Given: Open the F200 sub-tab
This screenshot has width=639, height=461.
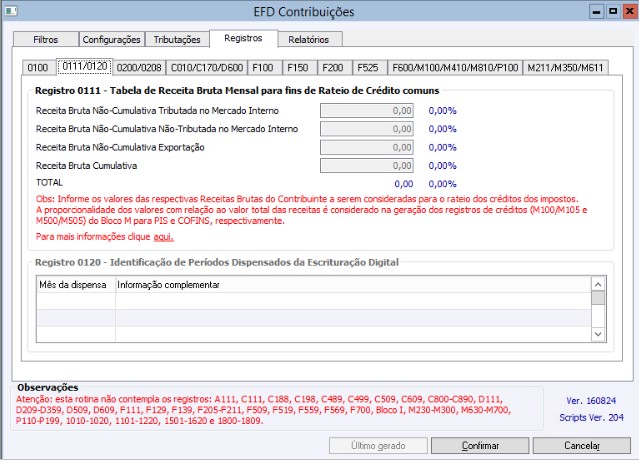Looking at the screenshot, I should click(x=333, y=68).
